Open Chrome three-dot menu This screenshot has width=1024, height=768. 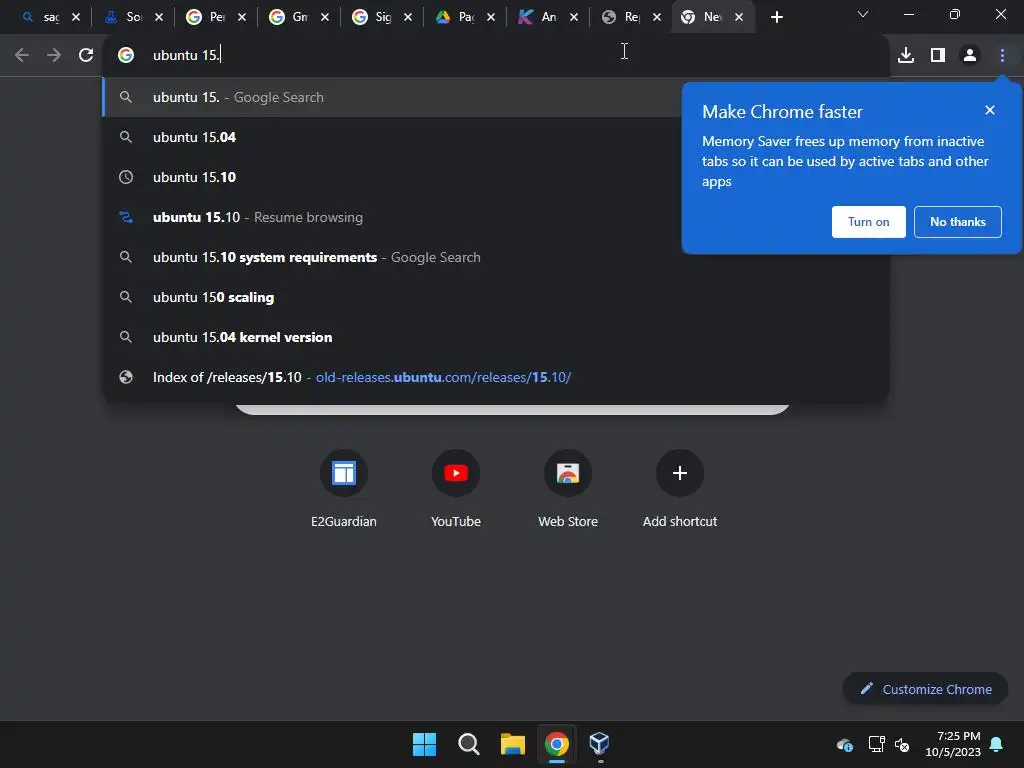click(1002, 56)
